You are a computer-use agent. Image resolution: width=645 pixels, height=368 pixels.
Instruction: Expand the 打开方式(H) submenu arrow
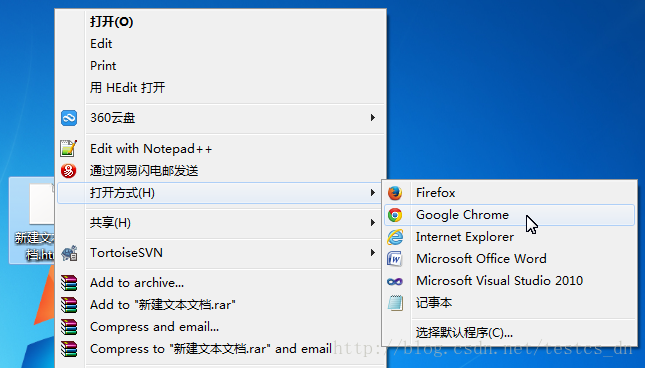(373, 192)
